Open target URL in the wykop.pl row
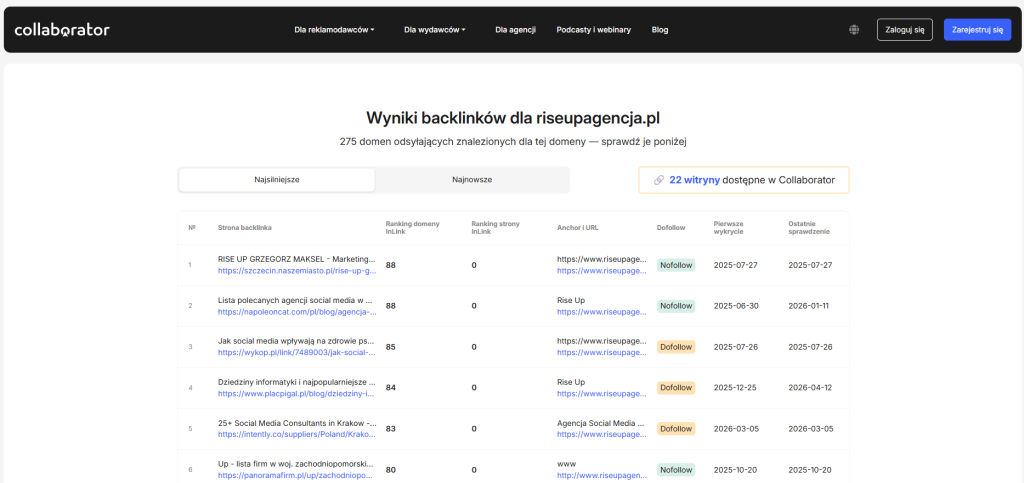Screen dimensions: 1024x483 click(601, 353)
